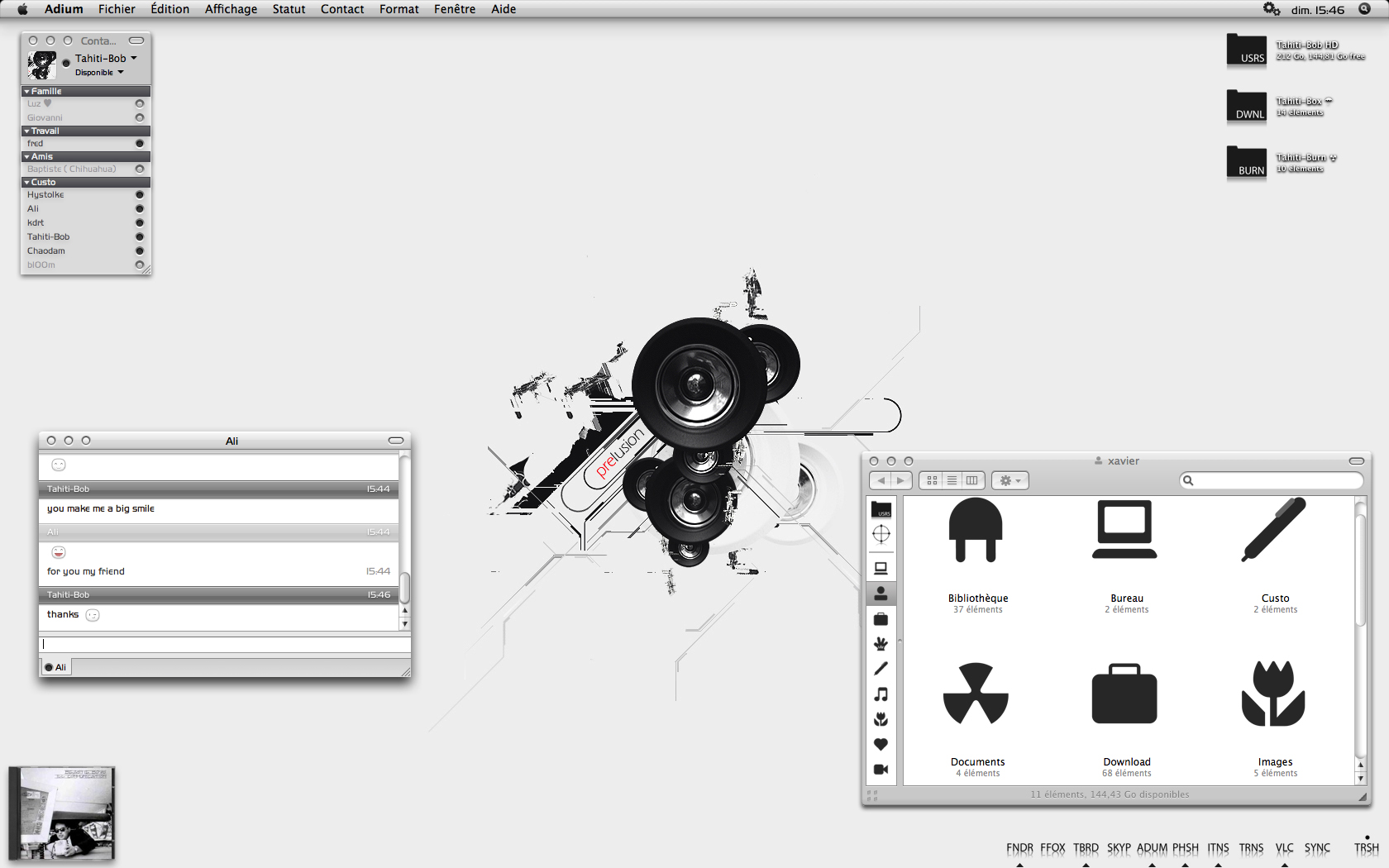Go back in Finder window

[881, 480]
